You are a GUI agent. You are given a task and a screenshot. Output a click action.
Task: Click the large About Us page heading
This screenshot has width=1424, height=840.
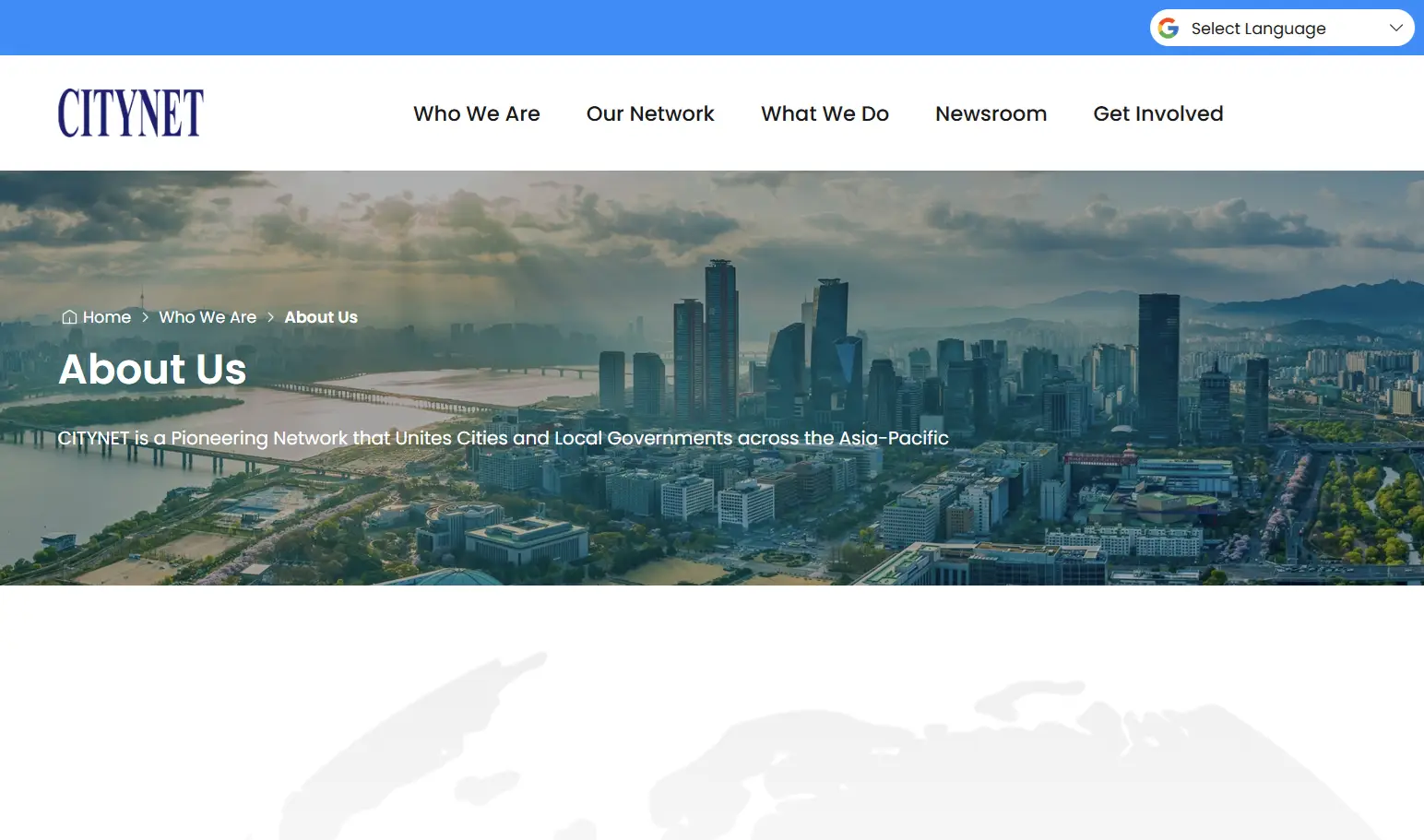[x=152, y=369]
